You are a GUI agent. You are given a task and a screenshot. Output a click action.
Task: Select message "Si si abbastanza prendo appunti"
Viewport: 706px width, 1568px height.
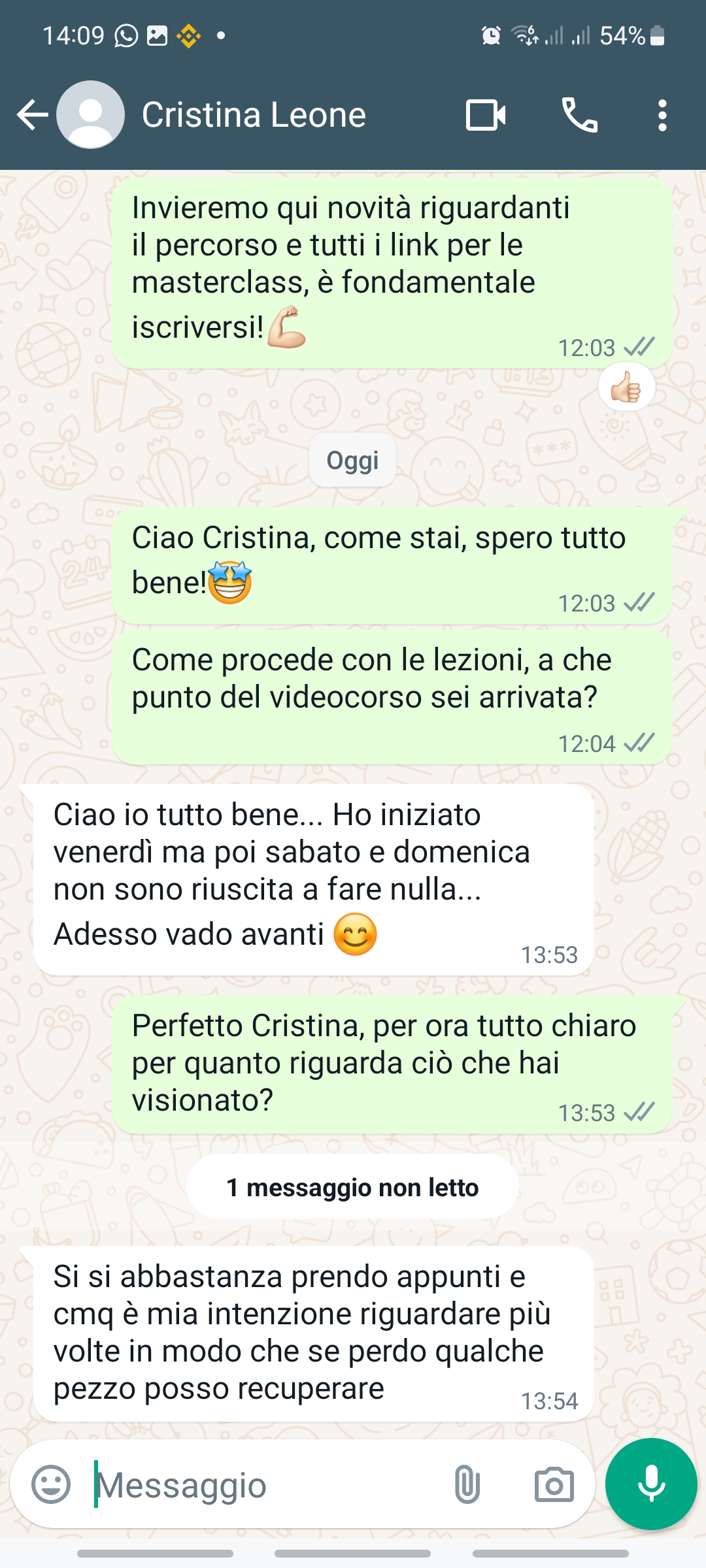click(x=314, y=1333)
